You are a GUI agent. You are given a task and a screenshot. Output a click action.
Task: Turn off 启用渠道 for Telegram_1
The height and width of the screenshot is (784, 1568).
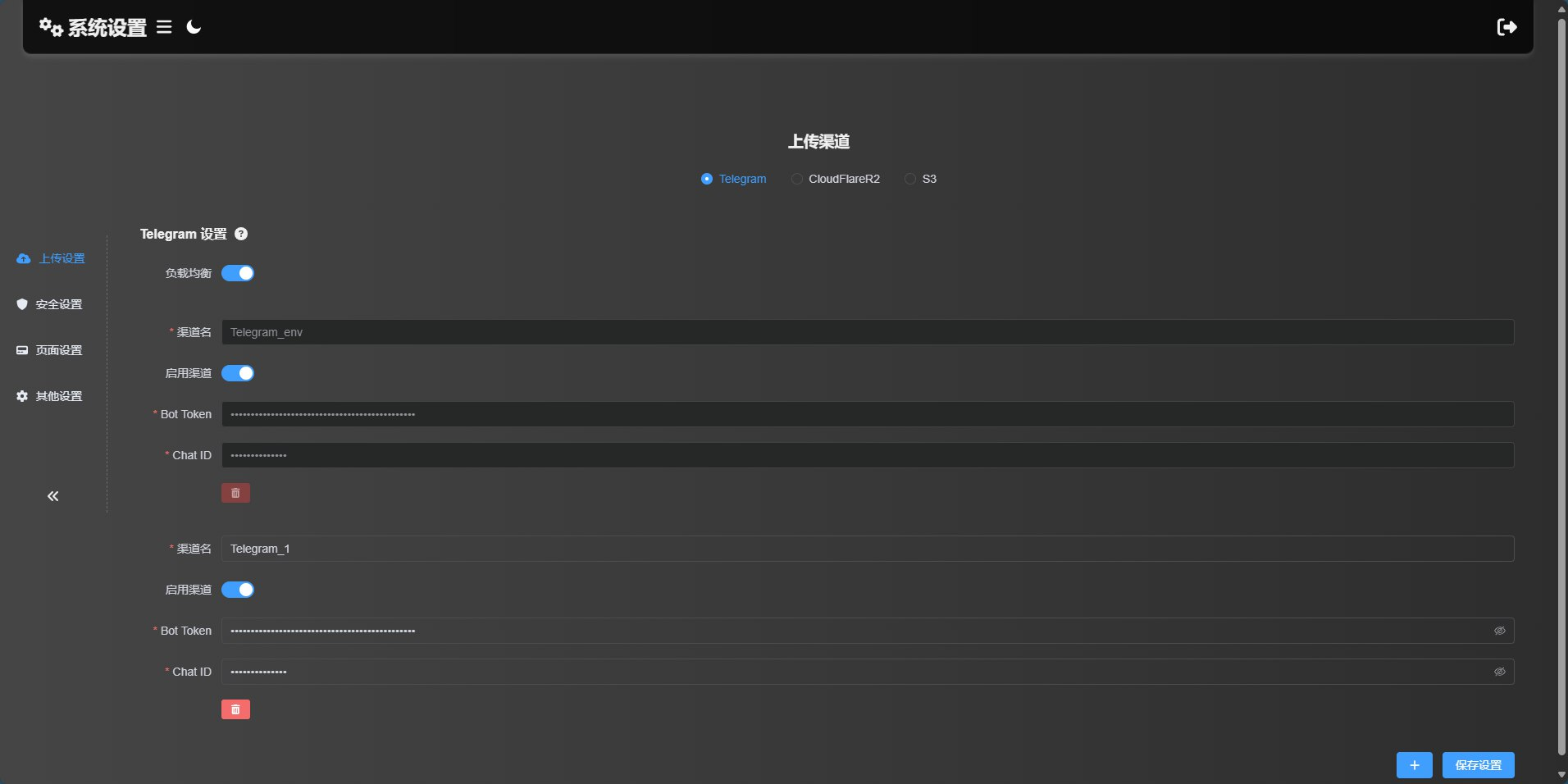[237, 590]
